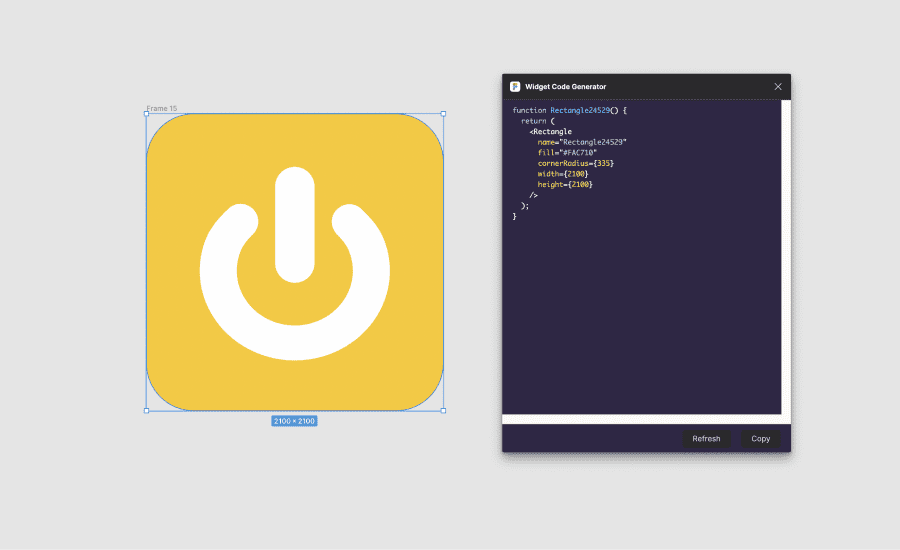Screen dimensions: 900x550
Task: Click the bottom-right selection handle of the frame
Action: (443, 410)
